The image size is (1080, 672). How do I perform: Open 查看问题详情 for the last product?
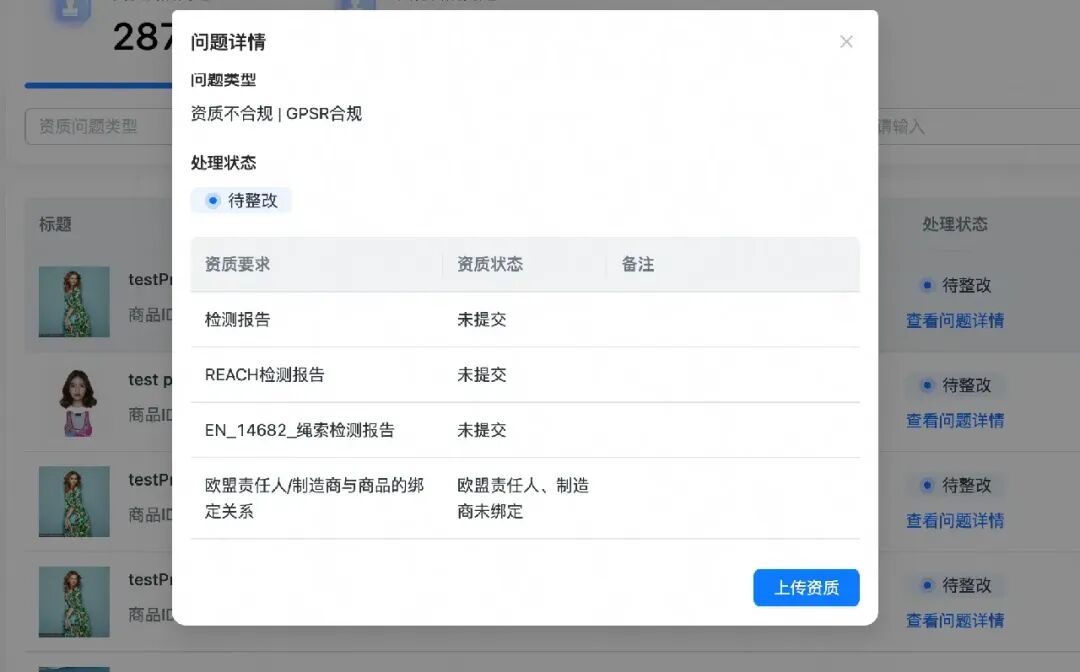click(954, 620)
